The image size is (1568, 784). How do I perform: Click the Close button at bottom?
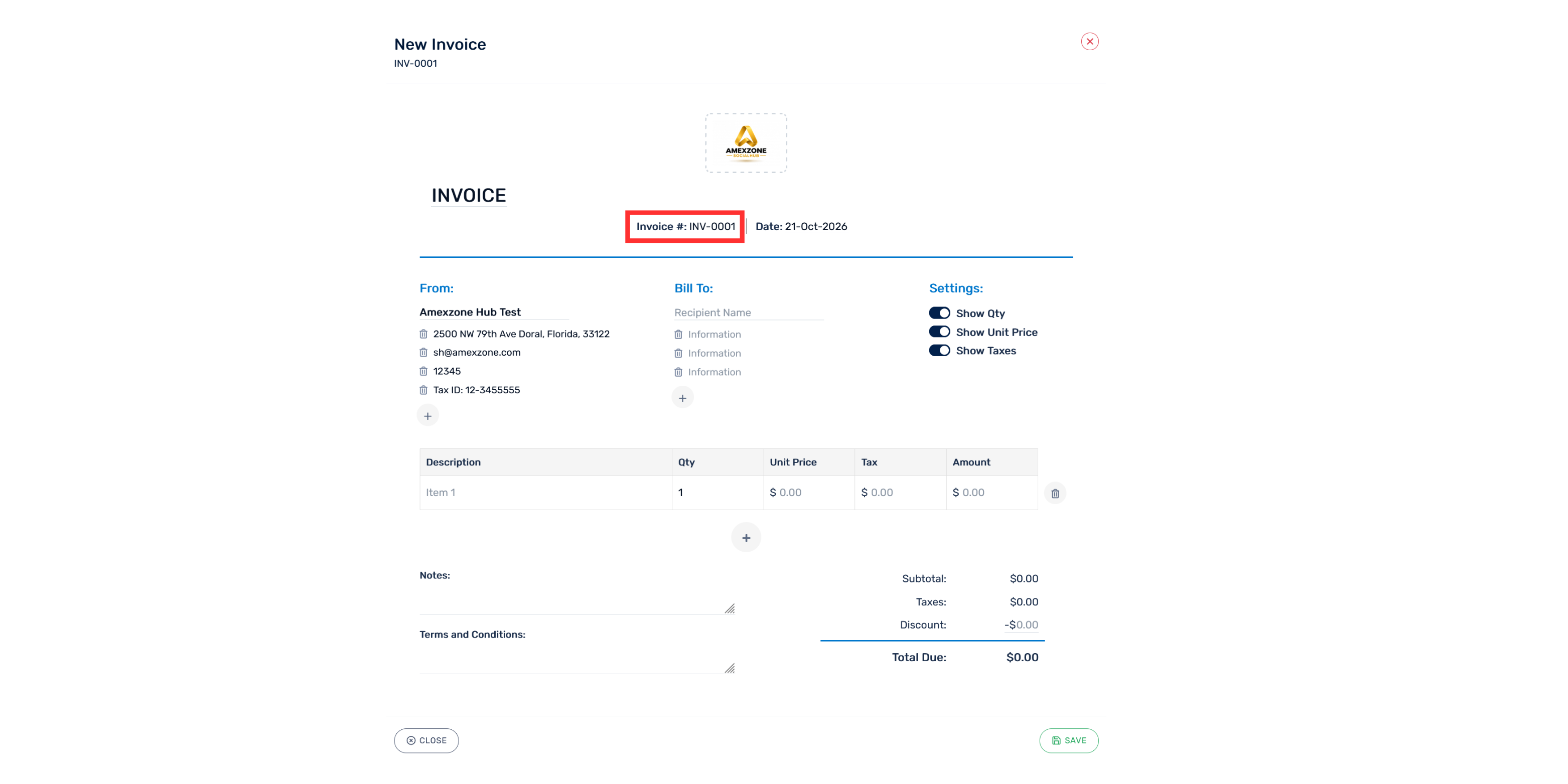(x=426, y=741)
